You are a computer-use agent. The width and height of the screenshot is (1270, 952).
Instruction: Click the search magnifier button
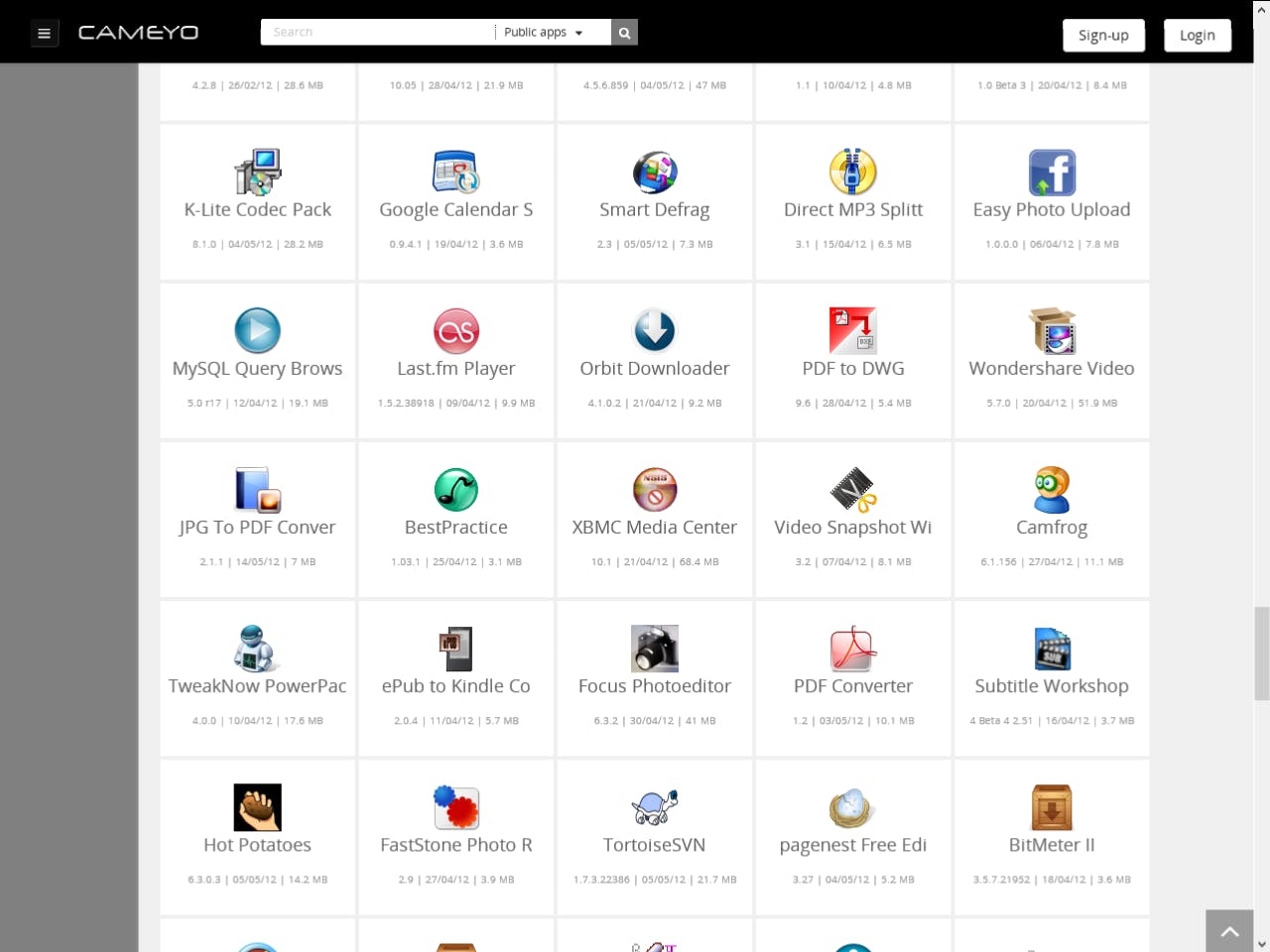(624, 33)
